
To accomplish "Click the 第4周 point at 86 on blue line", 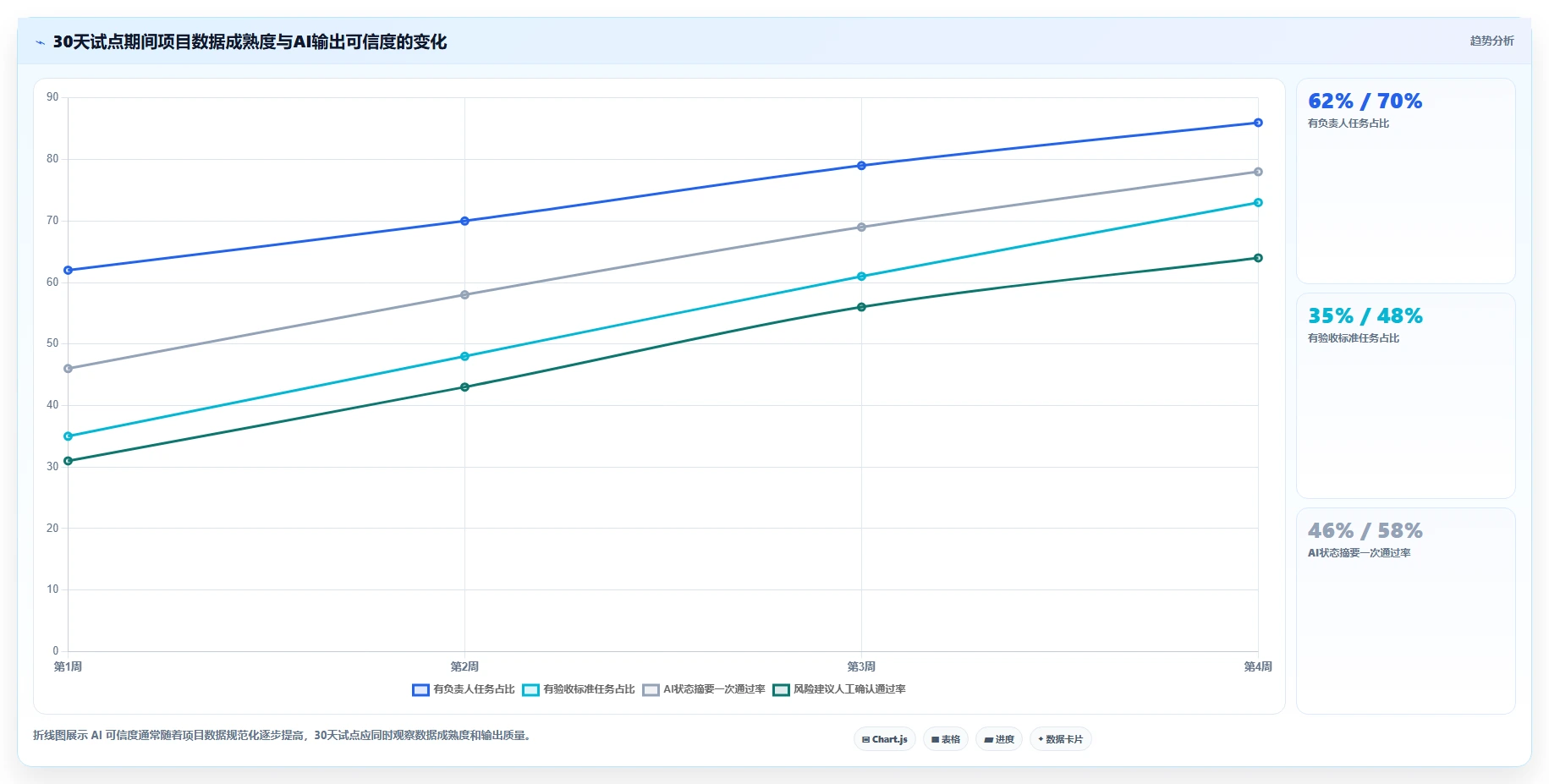I will point(1258,123).
